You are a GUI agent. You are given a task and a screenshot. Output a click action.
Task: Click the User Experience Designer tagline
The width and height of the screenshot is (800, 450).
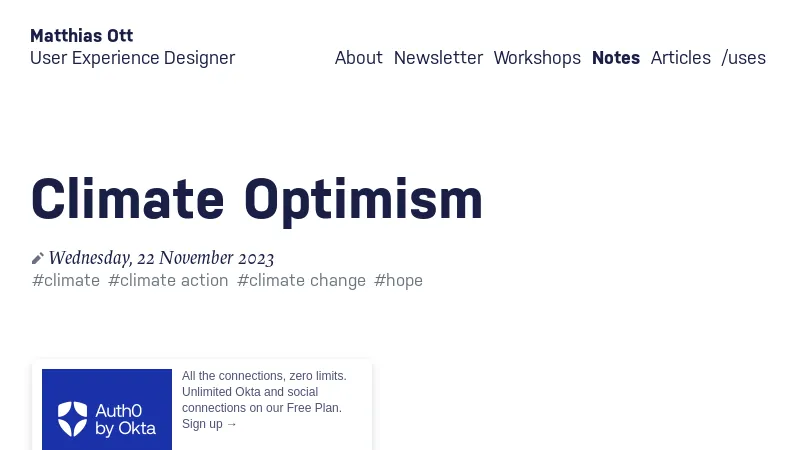click(x=132, y=58)
